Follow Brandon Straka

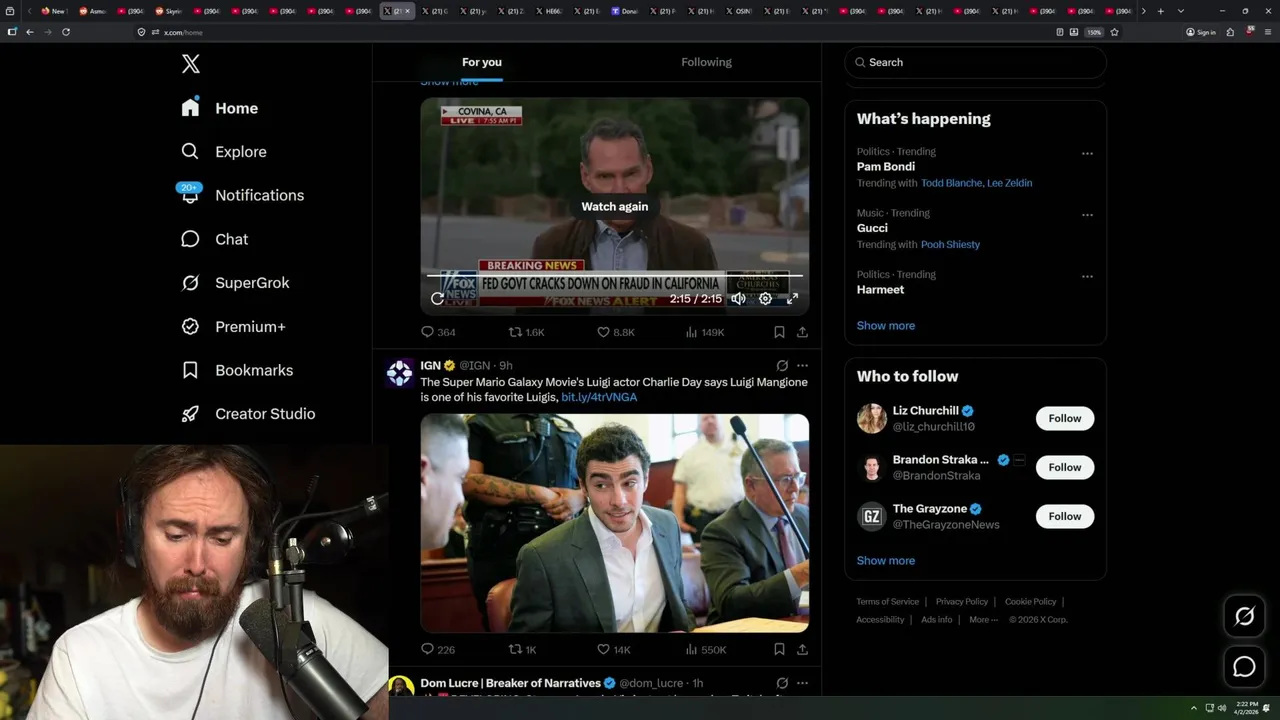[1065, 467]
